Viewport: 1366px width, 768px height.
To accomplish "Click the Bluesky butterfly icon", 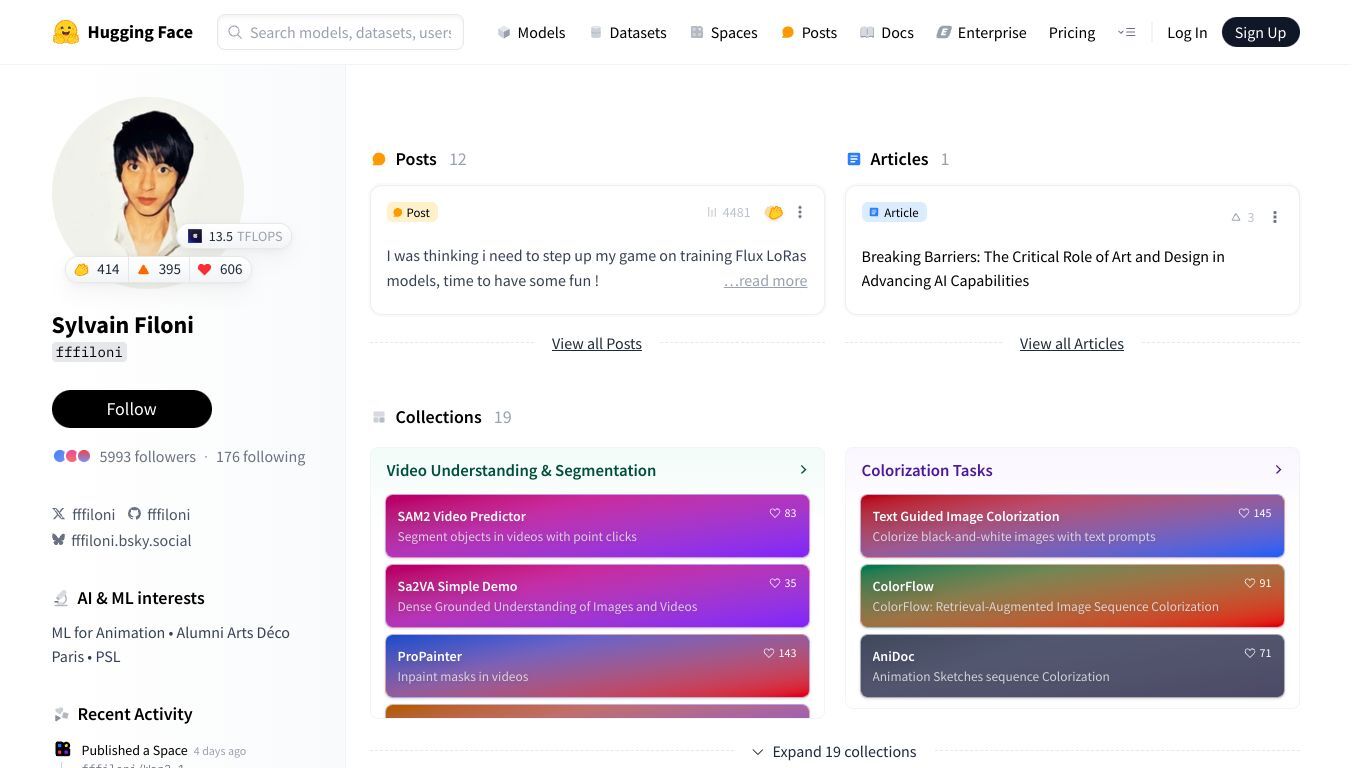I will coord(58,540).
